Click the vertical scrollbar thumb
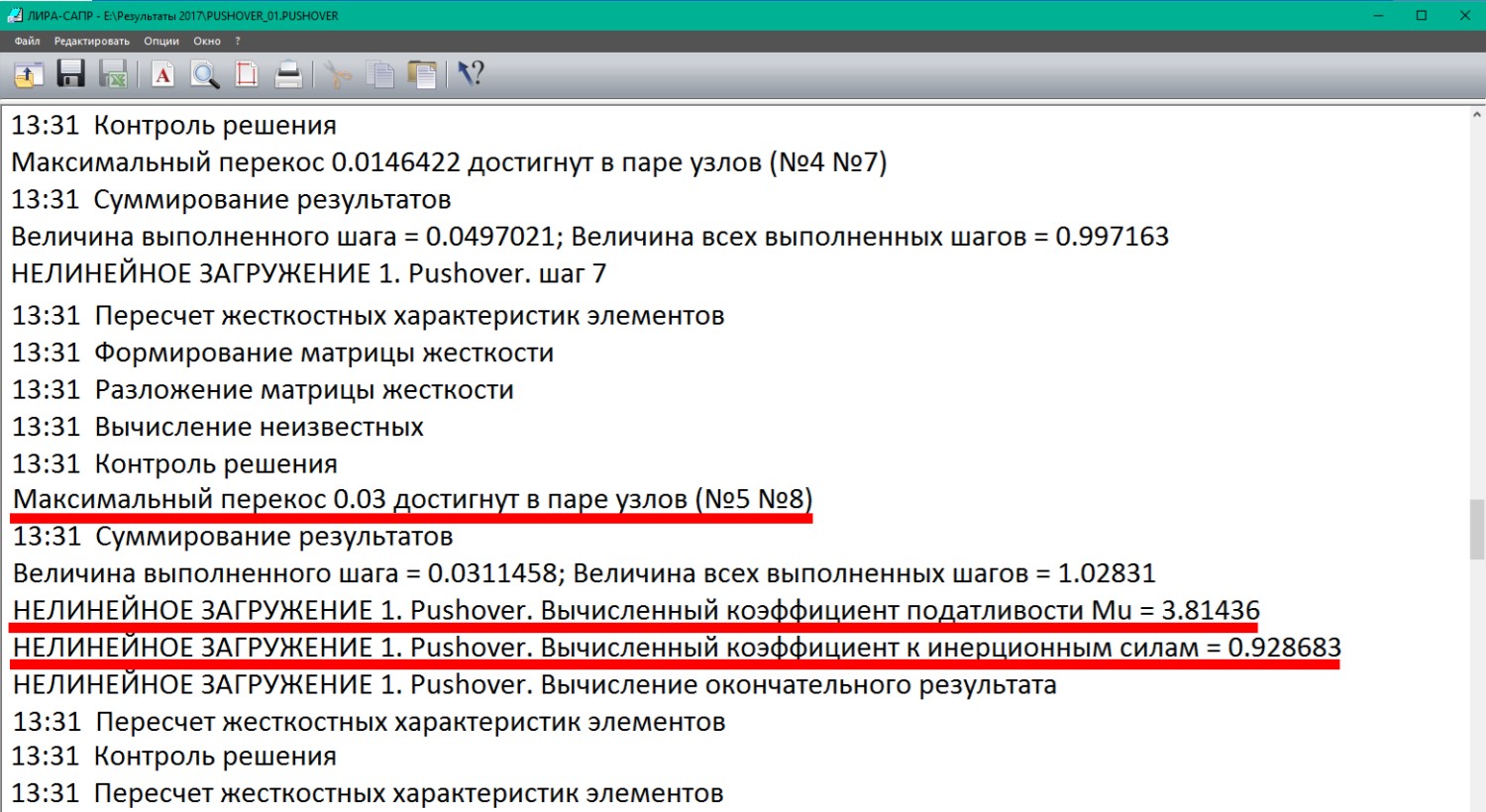The image size is (1486, 812). click(1476, 529)
